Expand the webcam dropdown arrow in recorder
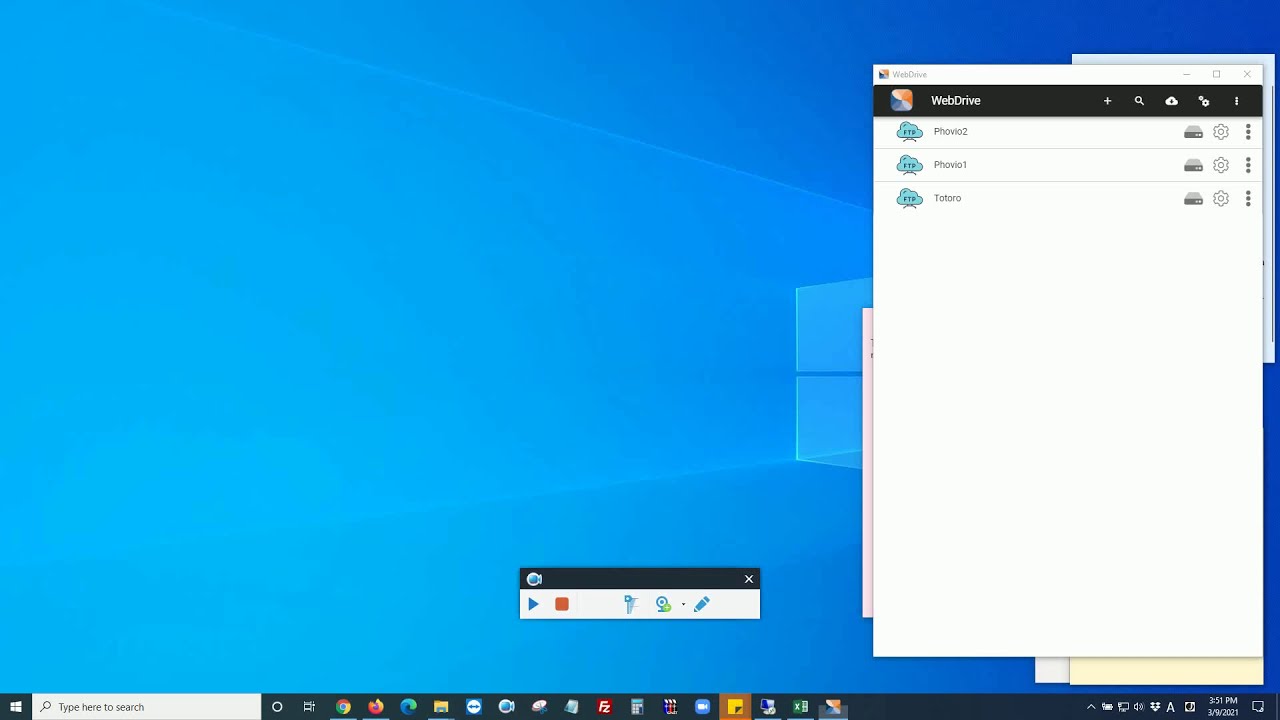Image resolution: width=1280 pixels, height=720 pixels. pyautogui.click(x=684, y=604)
